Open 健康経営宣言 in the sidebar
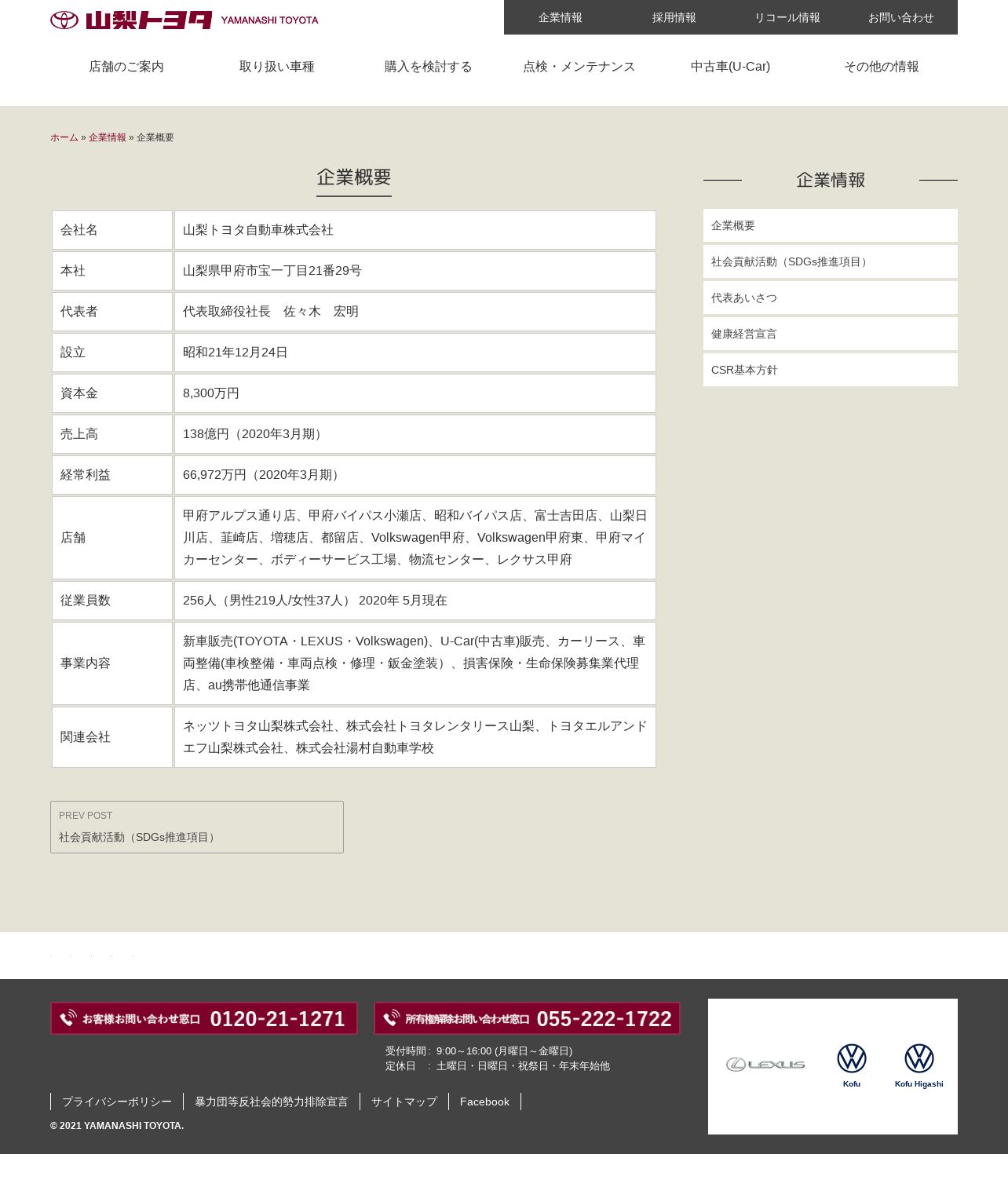Viewport: 1008px width, 1202px height. coord(831,334)
